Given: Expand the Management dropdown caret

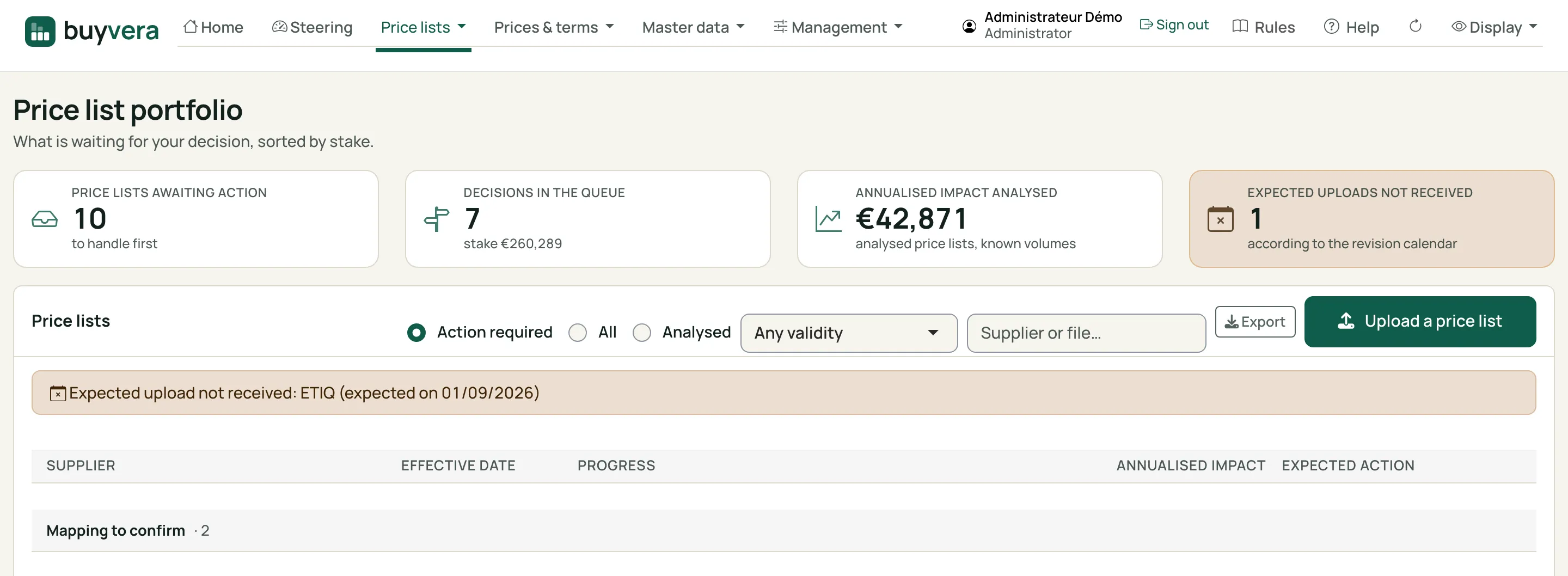Looking at the screenshot, I should (898, 26).
